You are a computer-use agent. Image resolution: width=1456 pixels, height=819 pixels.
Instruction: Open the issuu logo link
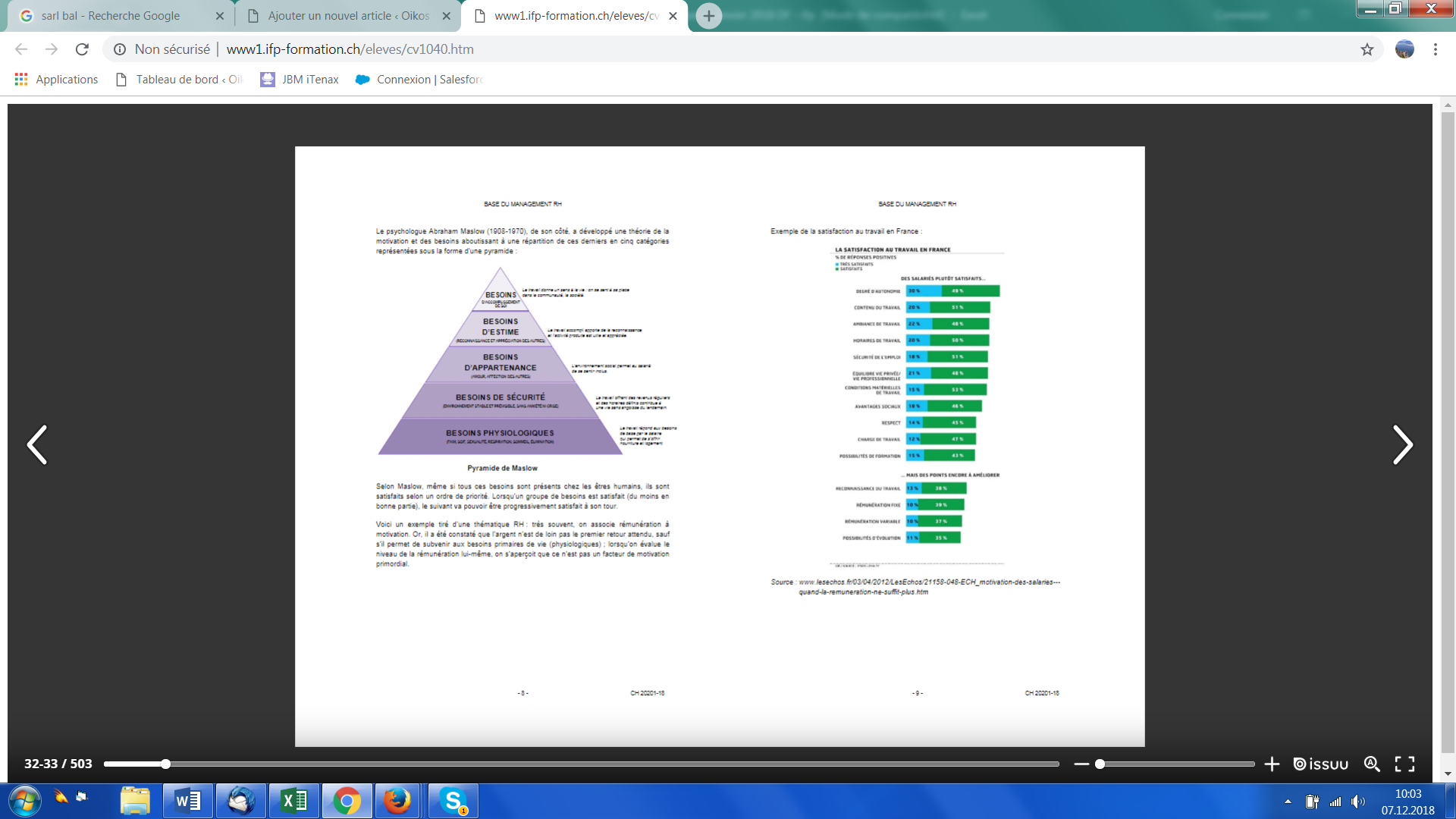point(1321,764)
